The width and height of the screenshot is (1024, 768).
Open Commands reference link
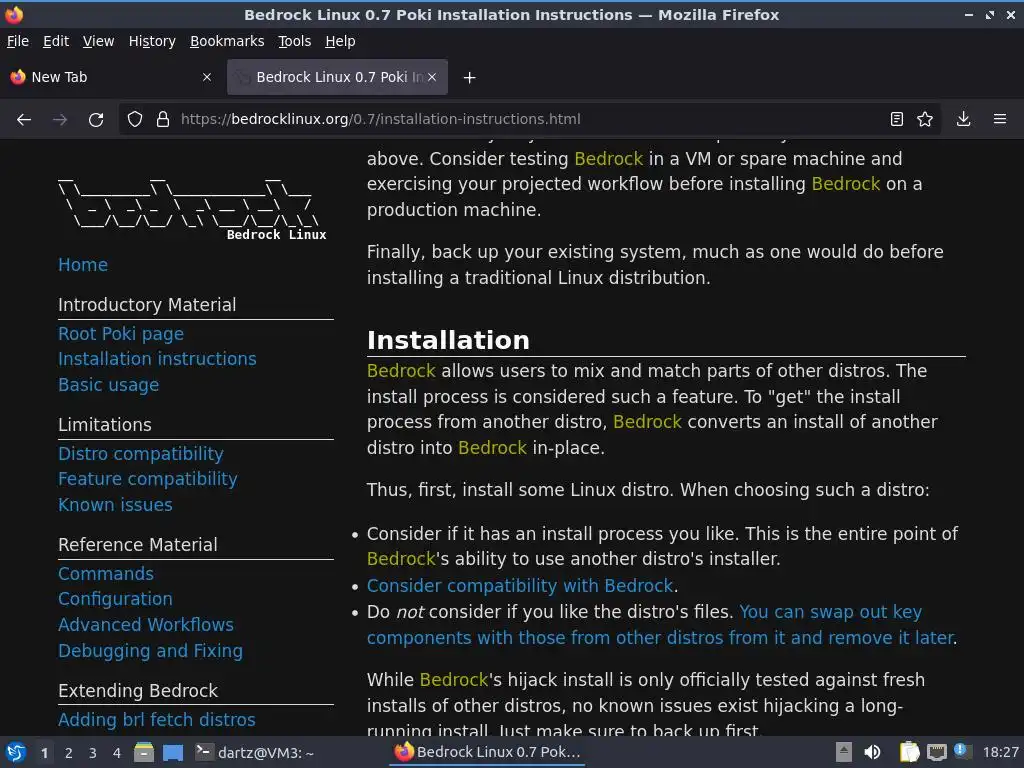[106, 574]
